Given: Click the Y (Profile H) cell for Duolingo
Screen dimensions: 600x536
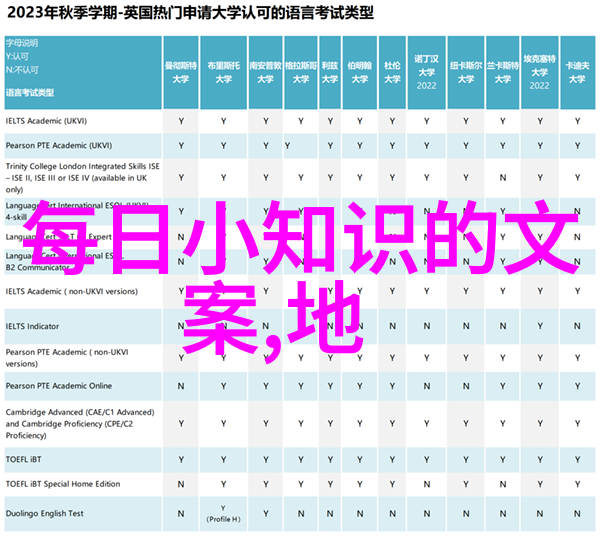Looking at the screenshot, I should (223, 513).
